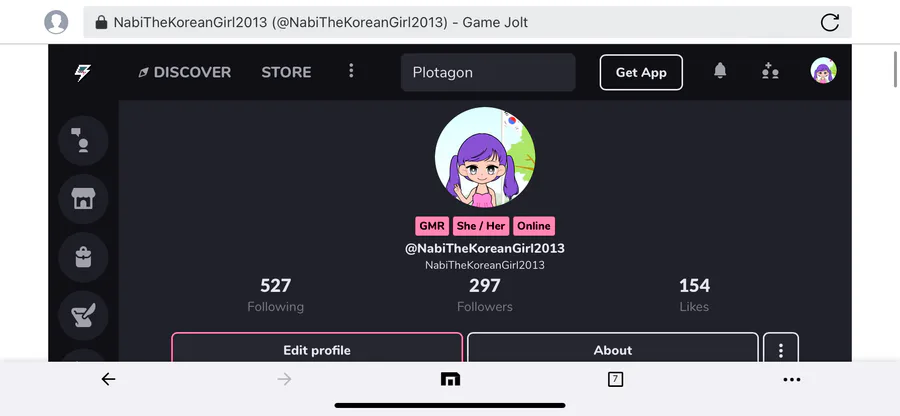Click the Get App button
Screen dimensions: 900x416
pyautogui.click(x=641, y=72)
